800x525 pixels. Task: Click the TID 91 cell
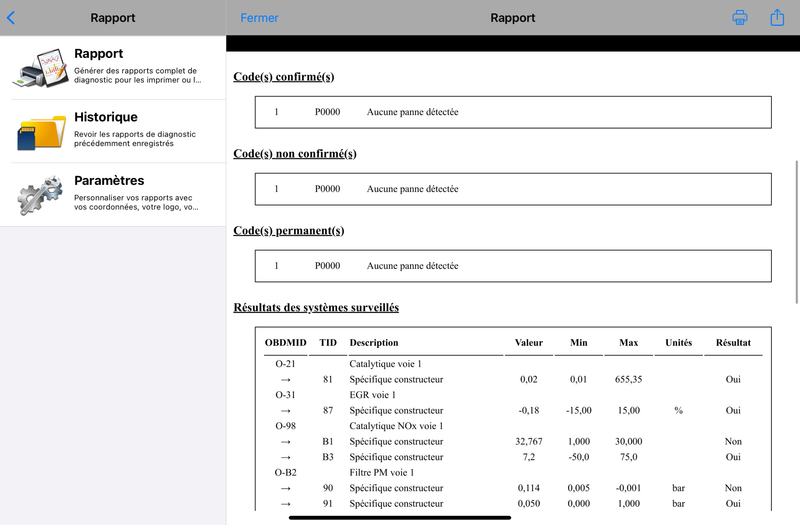pyautogui.click(x=328, y=504)
